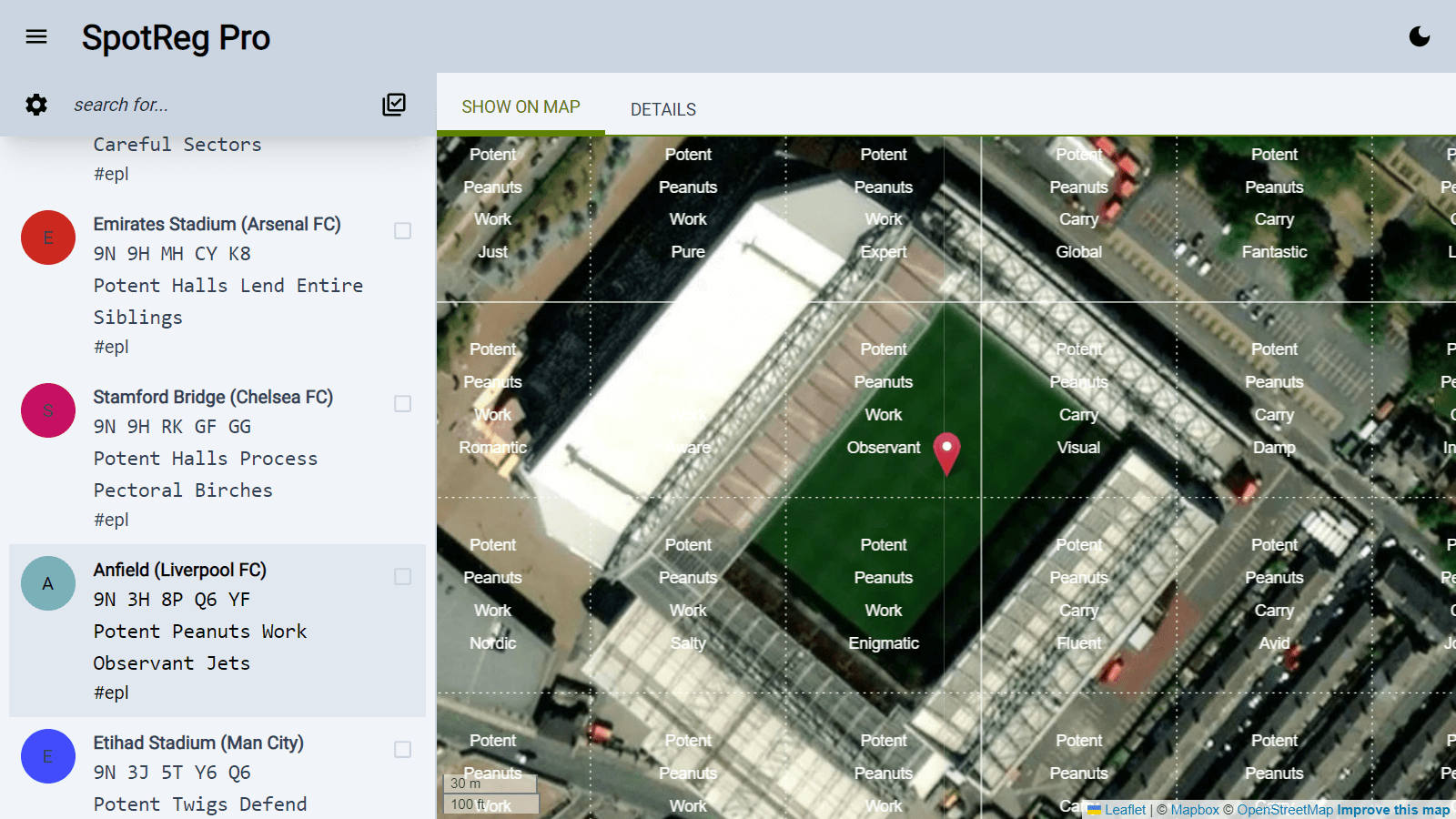The height and width of the screenshot is (819, 1456).
Task: Click the SpotReg Pro app title
Action: point(176,37)
